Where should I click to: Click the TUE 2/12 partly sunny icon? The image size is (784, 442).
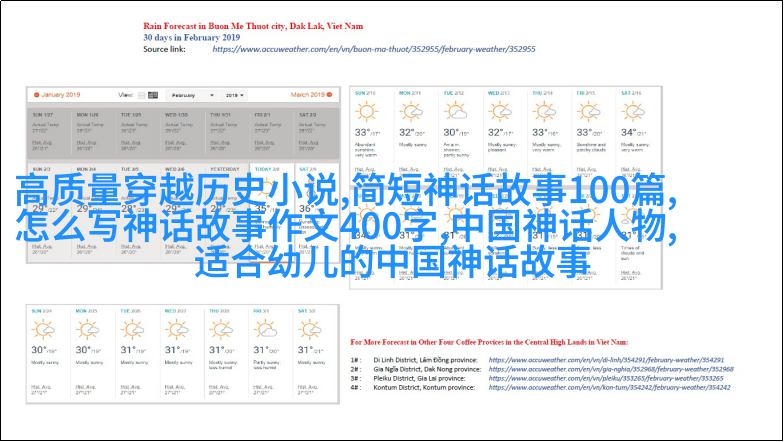point(456,112)
